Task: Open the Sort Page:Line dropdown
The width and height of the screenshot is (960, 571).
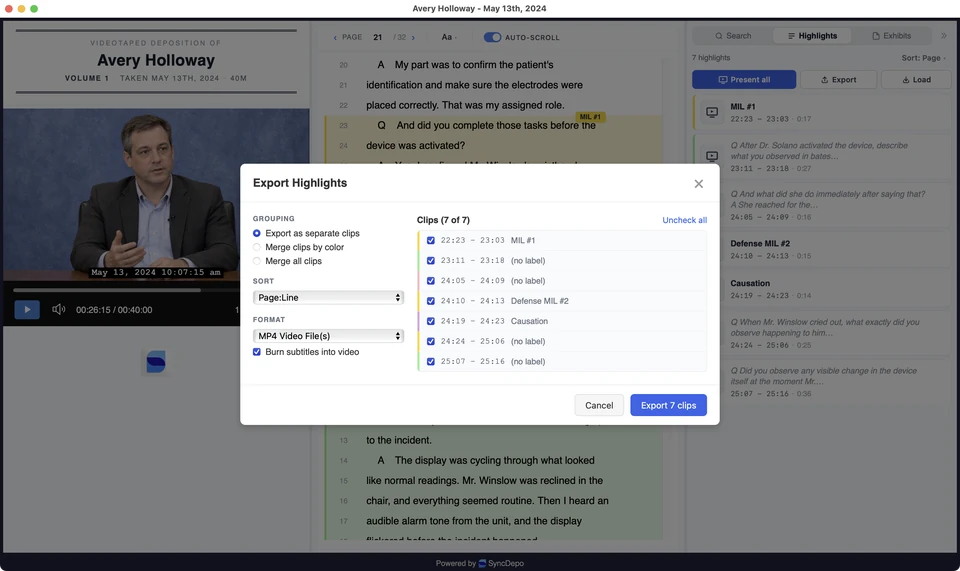Action: coord(328,297)
